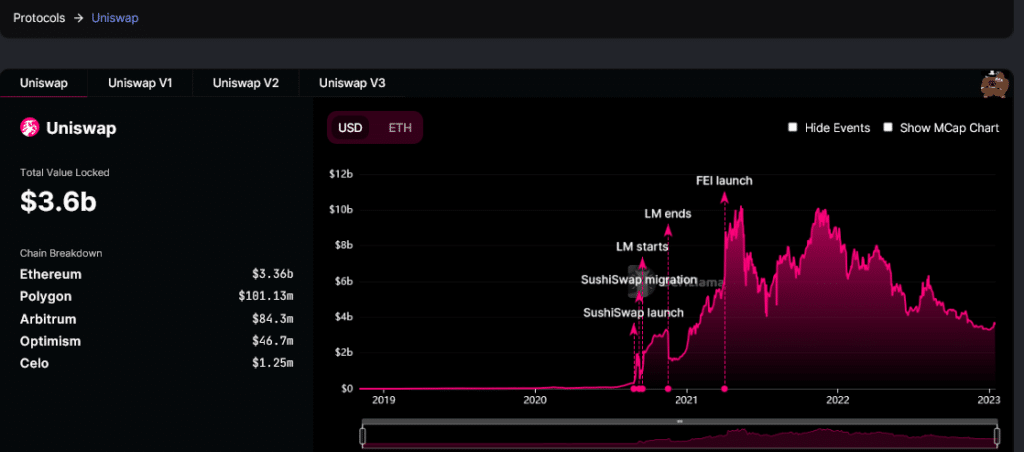1024x452 pixels.
Task: Select the LM ends event marker dot
Action: 667,389
